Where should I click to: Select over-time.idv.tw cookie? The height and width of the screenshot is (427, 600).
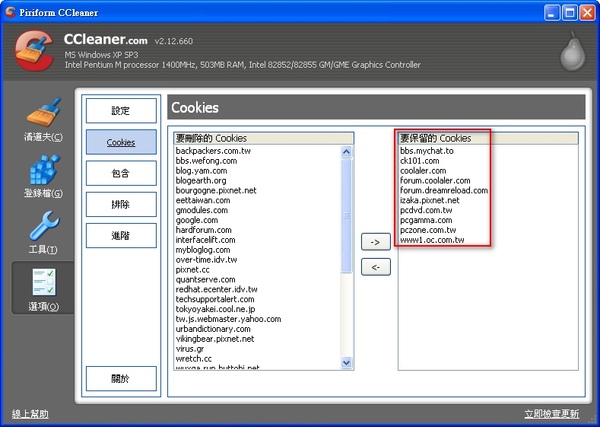click(206, 260)
